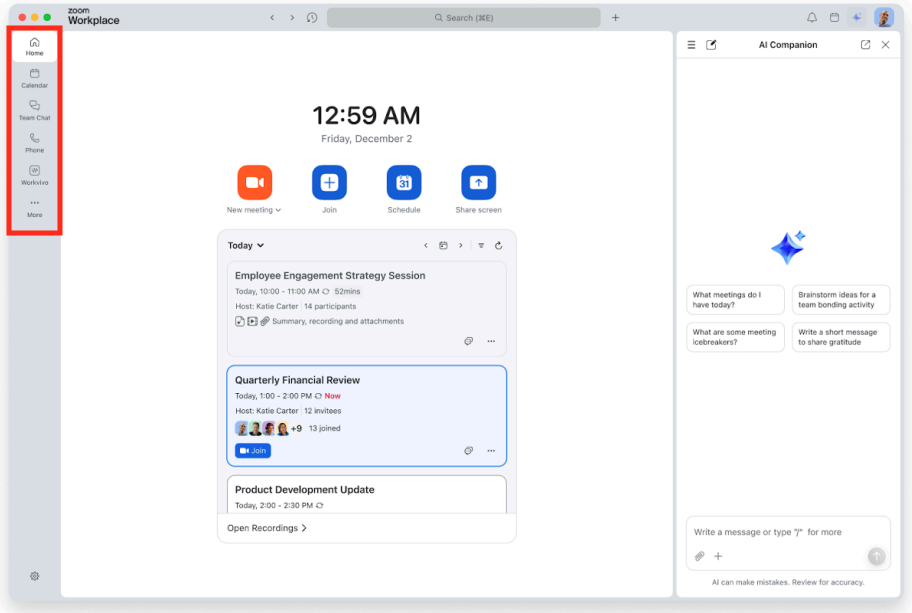Open Workvivo from the sidebar
912x613 pixels.
coord(34,176)
